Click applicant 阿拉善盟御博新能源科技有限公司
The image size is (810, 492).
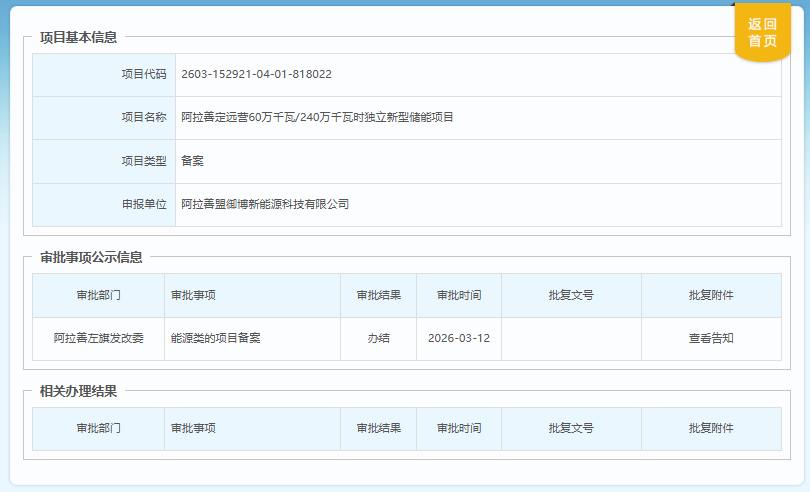point(265,204)
